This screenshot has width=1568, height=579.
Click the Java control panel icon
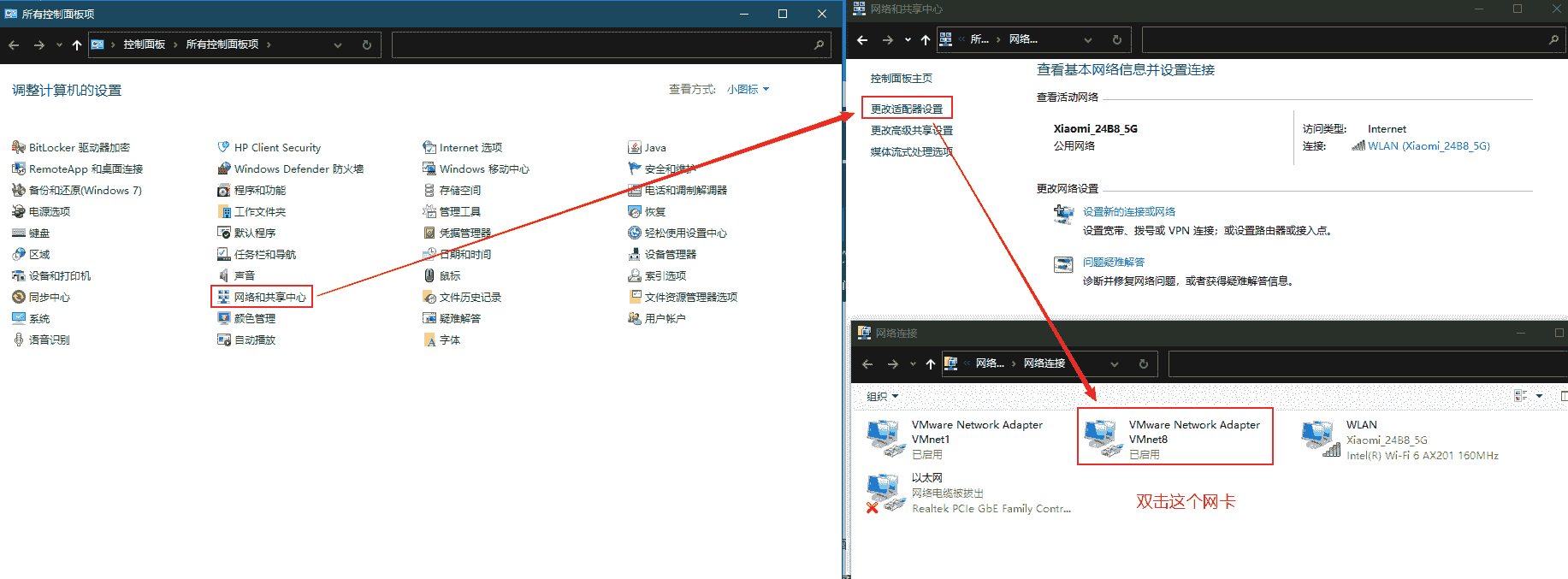(x=654, y=148)
